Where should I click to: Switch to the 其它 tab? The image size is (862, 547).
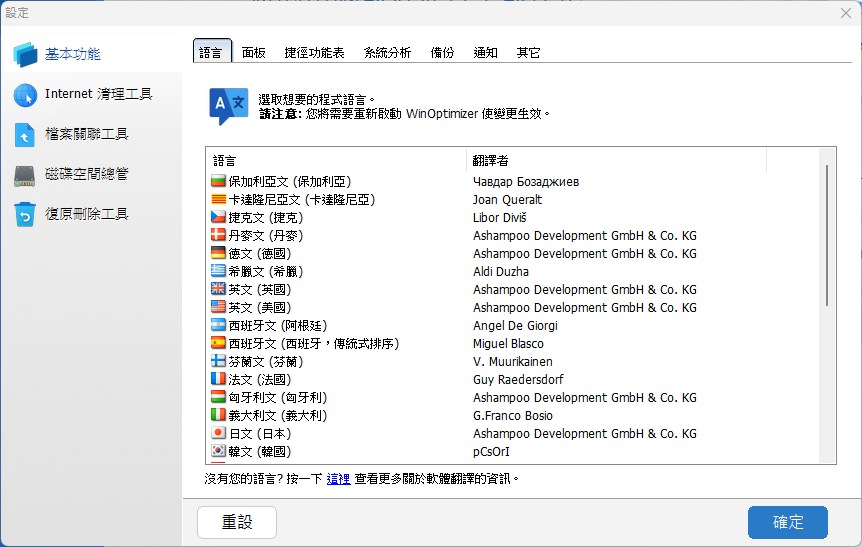528,53
